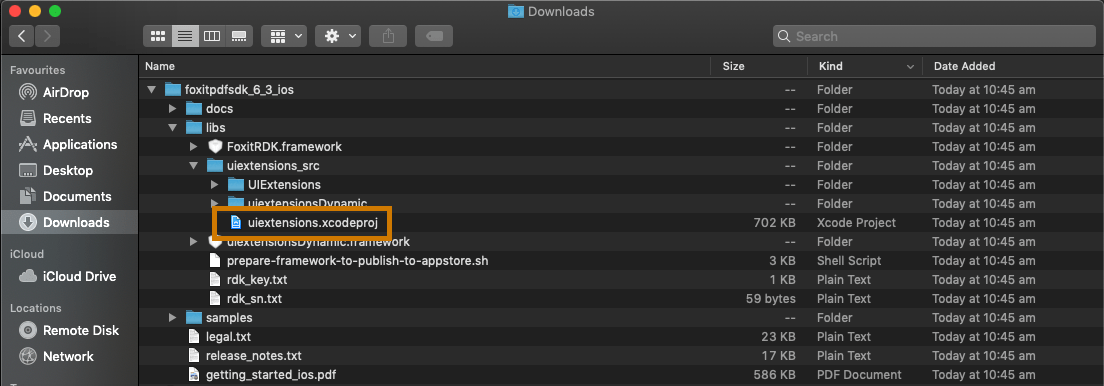The width and height of the screenshot is (1104, 386).
Task: Select the getting_started_ios.pdf file name
Action: pyautogui.click(x=270, y=375)
